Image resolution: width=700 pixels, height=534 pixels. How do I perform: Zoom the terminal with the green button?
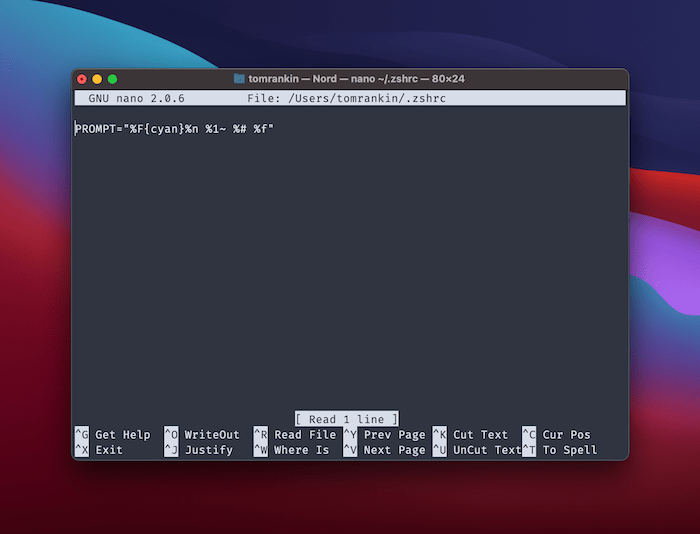(112, 79)
